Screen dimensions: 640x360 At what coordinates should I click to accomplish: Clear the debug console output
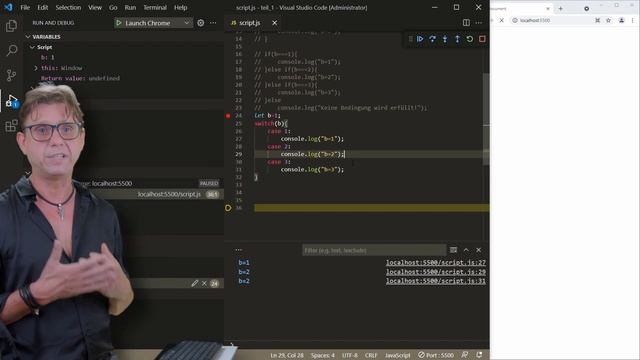pos(453,250)
